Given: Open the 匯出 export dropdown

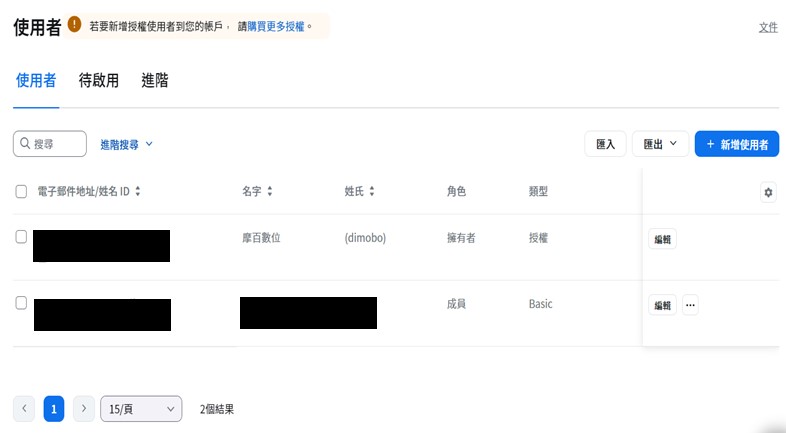Looking at the screenshot, I should (x=660, y=144).
